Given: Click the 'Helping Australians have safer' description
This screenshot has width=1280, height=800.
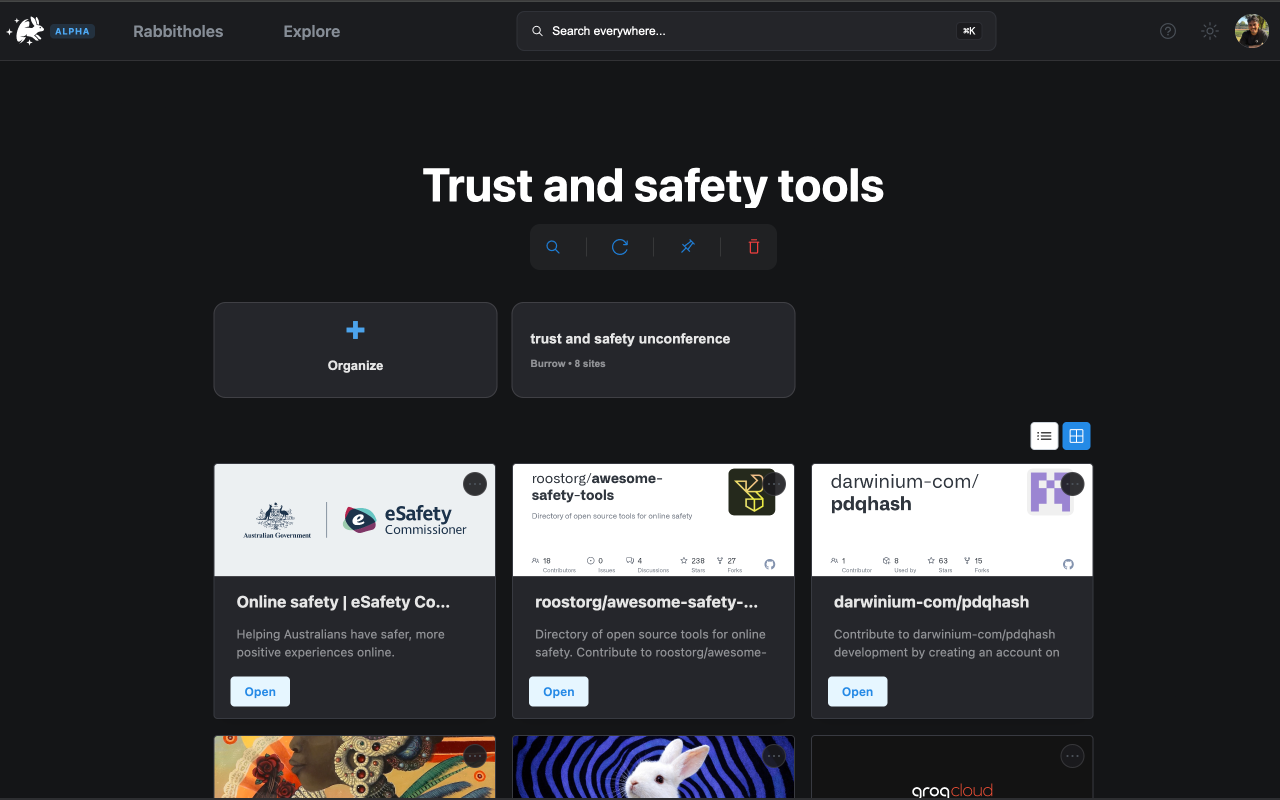Looking at the screenshot, I should (x=340, y=643).
